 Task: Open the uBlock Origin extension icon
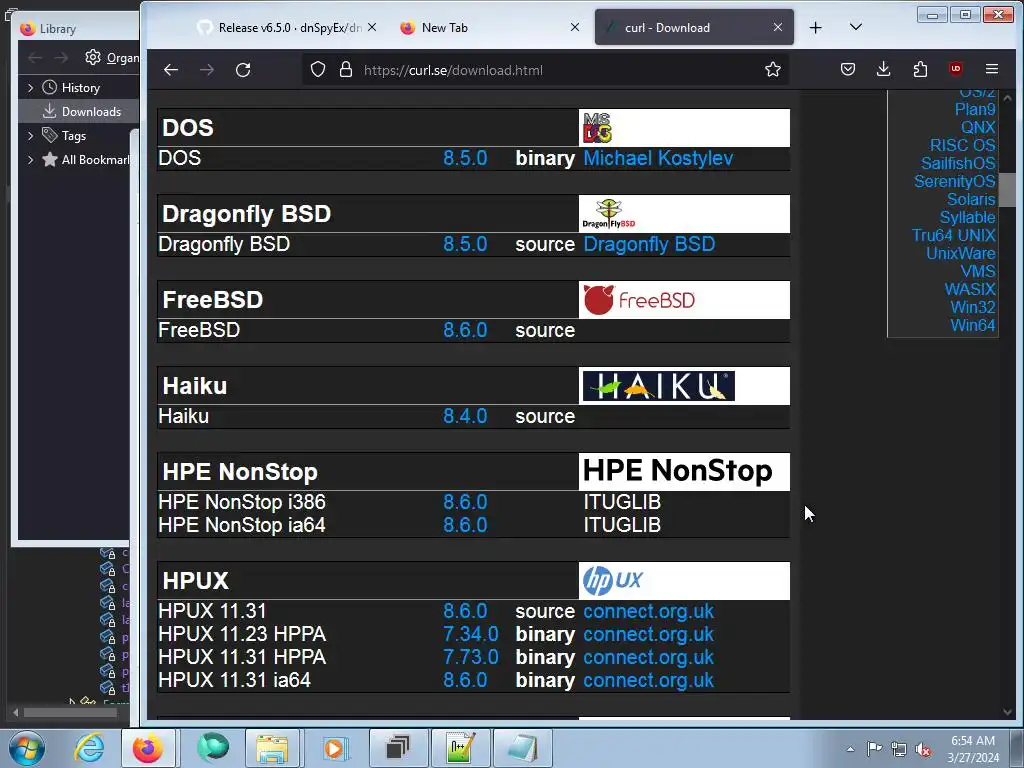(x=956, y=69)
